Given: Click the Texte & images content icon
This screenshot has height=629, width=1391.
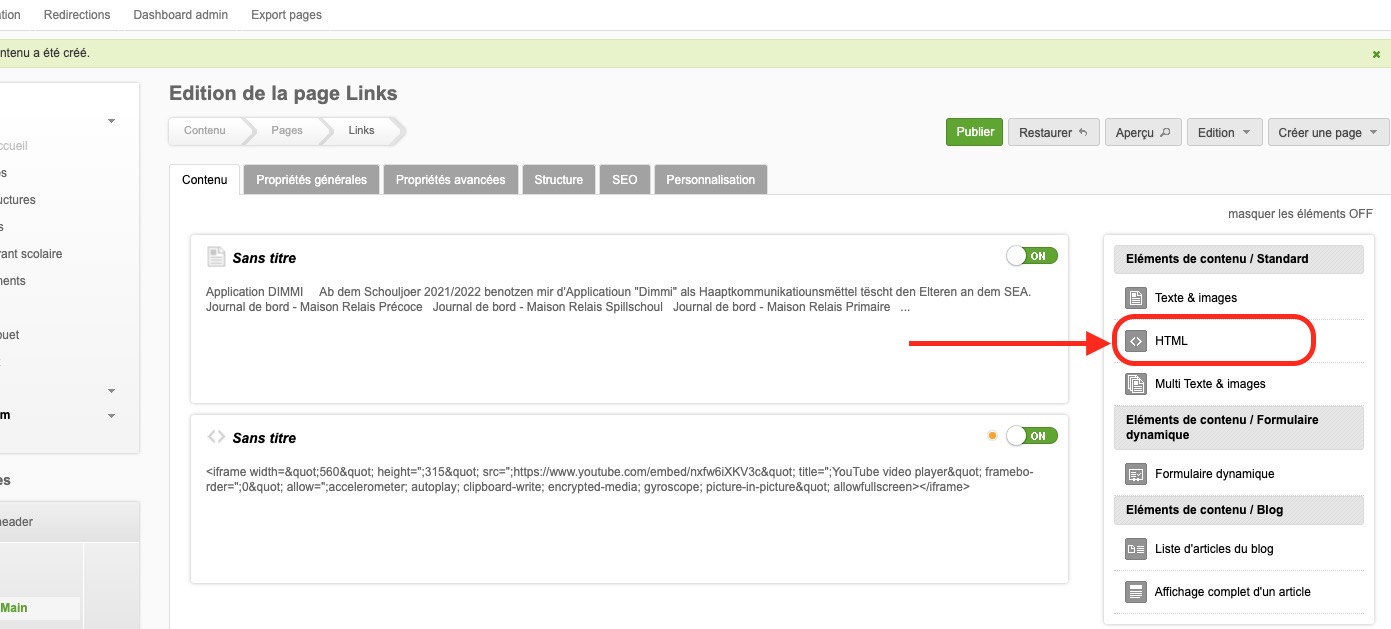Looking at the screenshot, I should pyautogui.click(x=1135, y=297).
